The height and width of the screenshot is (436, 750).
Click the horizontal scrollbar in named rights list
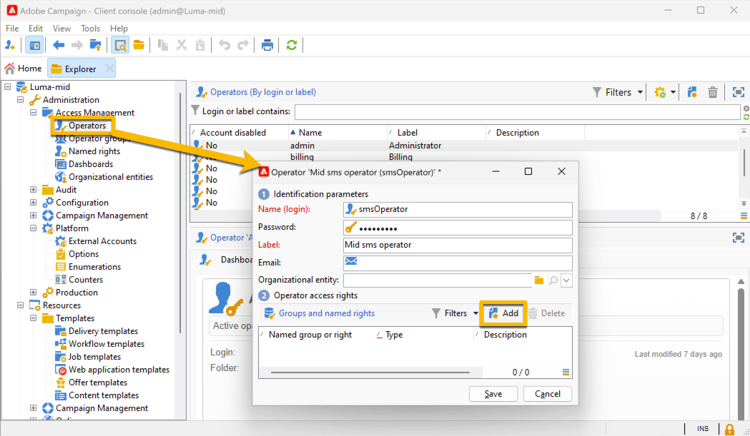[370, 372]
